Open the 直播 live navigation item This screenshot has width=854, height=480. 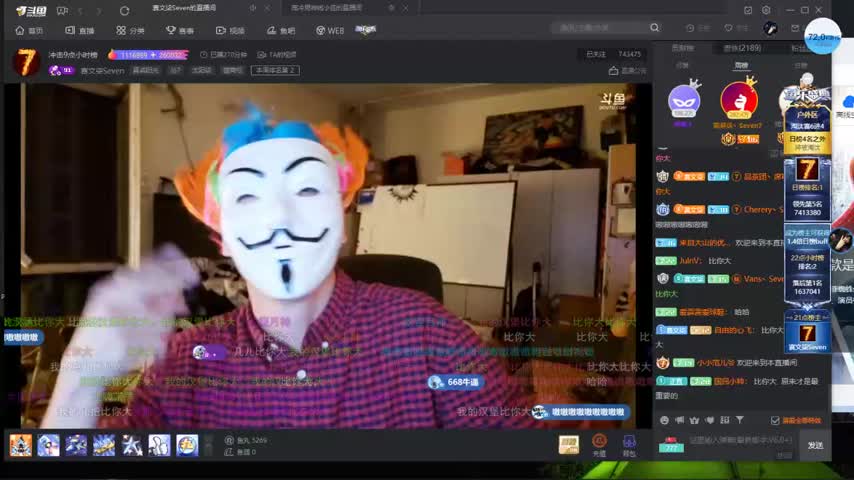point(80,31)
